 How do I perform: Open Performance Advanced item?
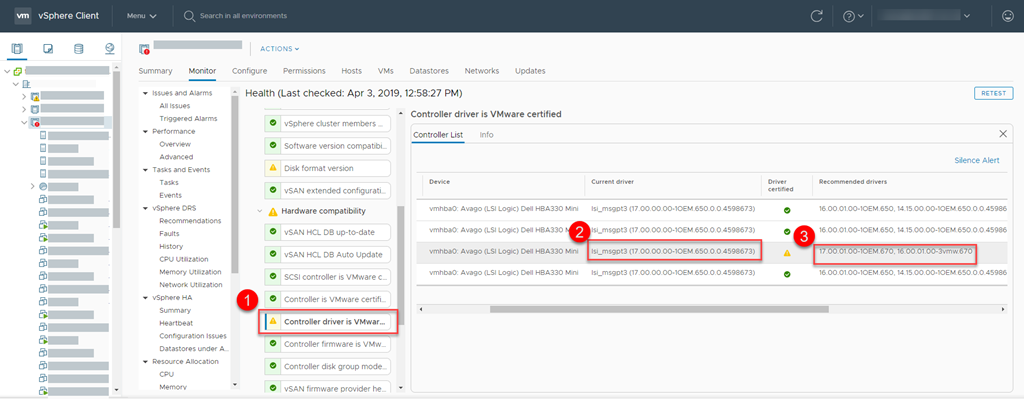click(x=176, y=157)
